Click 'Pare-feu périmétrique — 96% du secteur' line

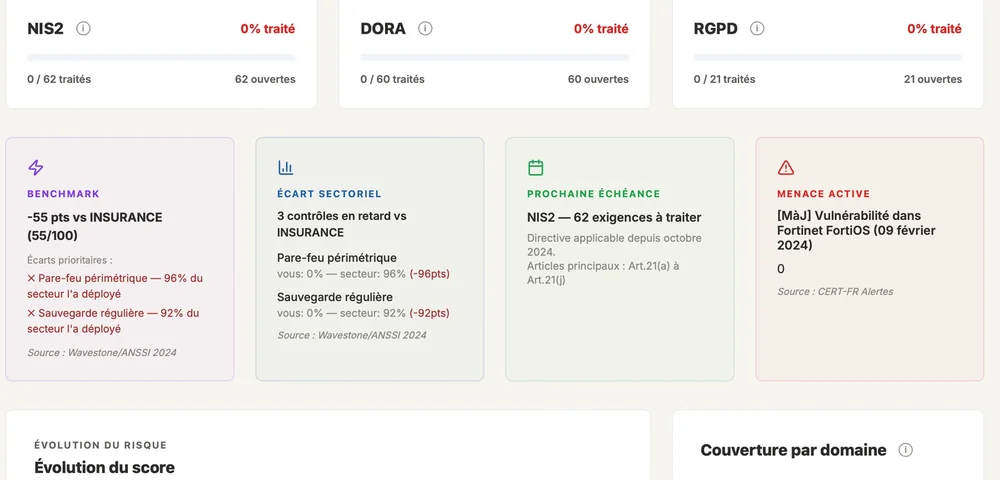click(x=115, y=286)
